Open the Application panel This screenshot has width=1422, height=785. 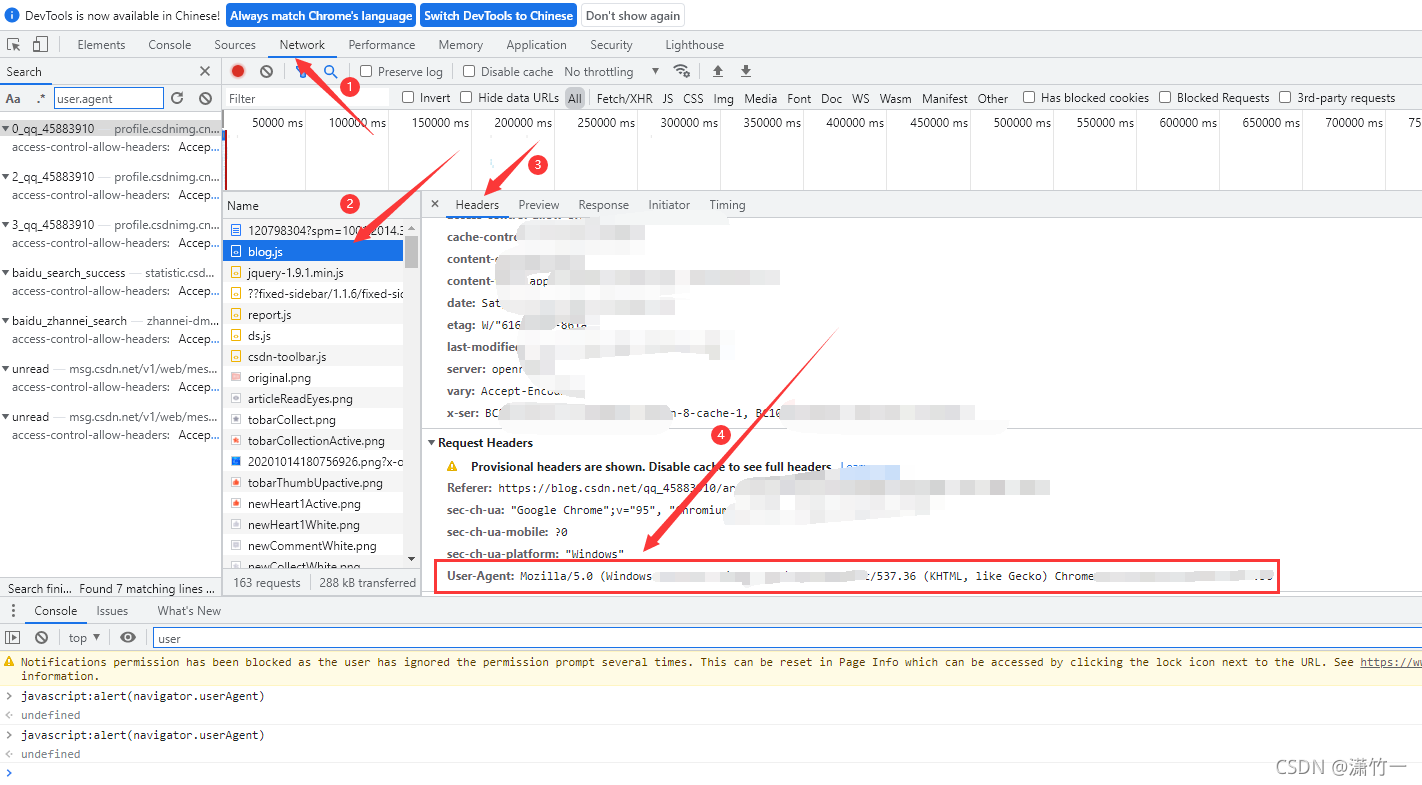pyautogui.click(x=536, y=44)
